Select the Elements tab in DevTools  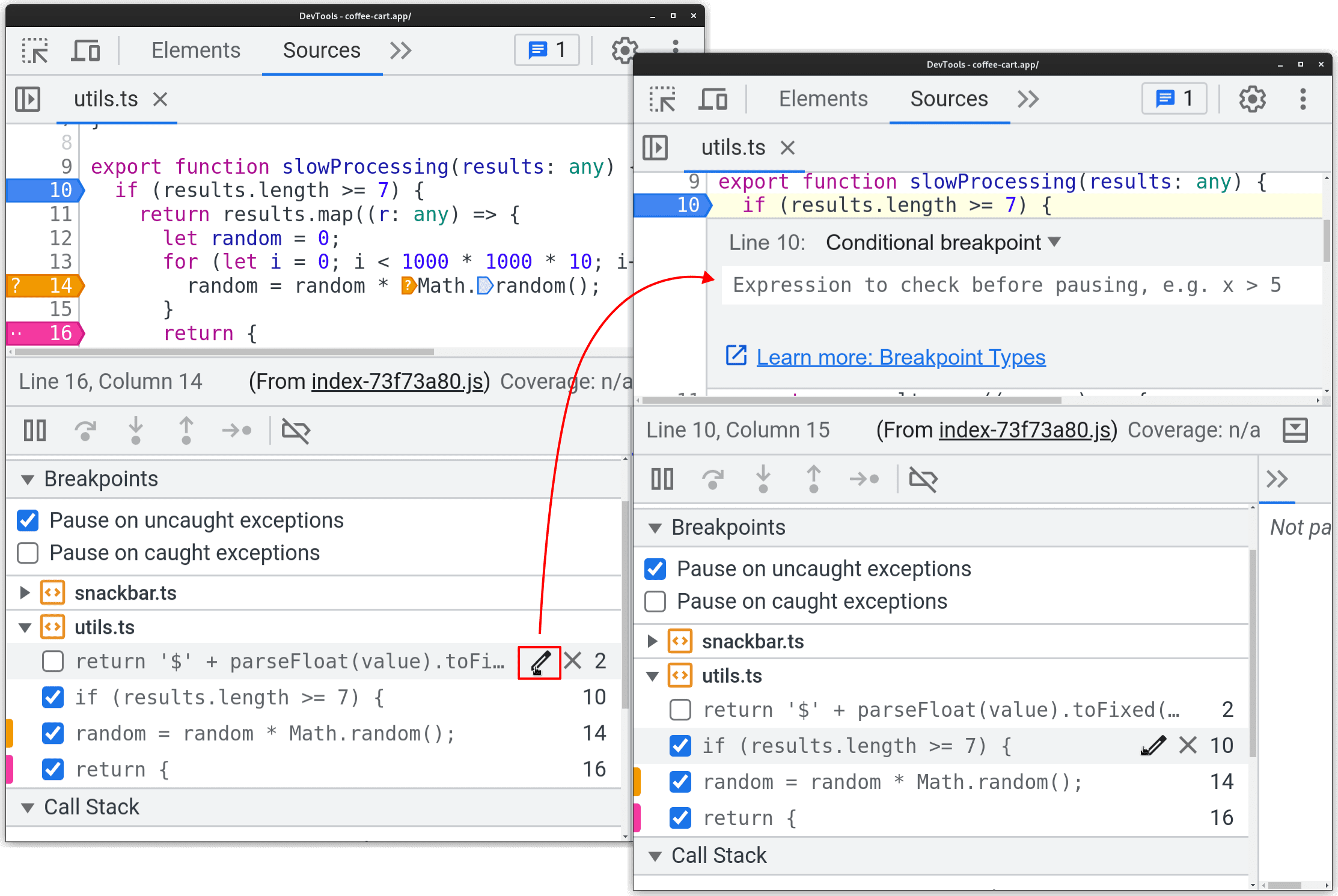coord(196,49)
